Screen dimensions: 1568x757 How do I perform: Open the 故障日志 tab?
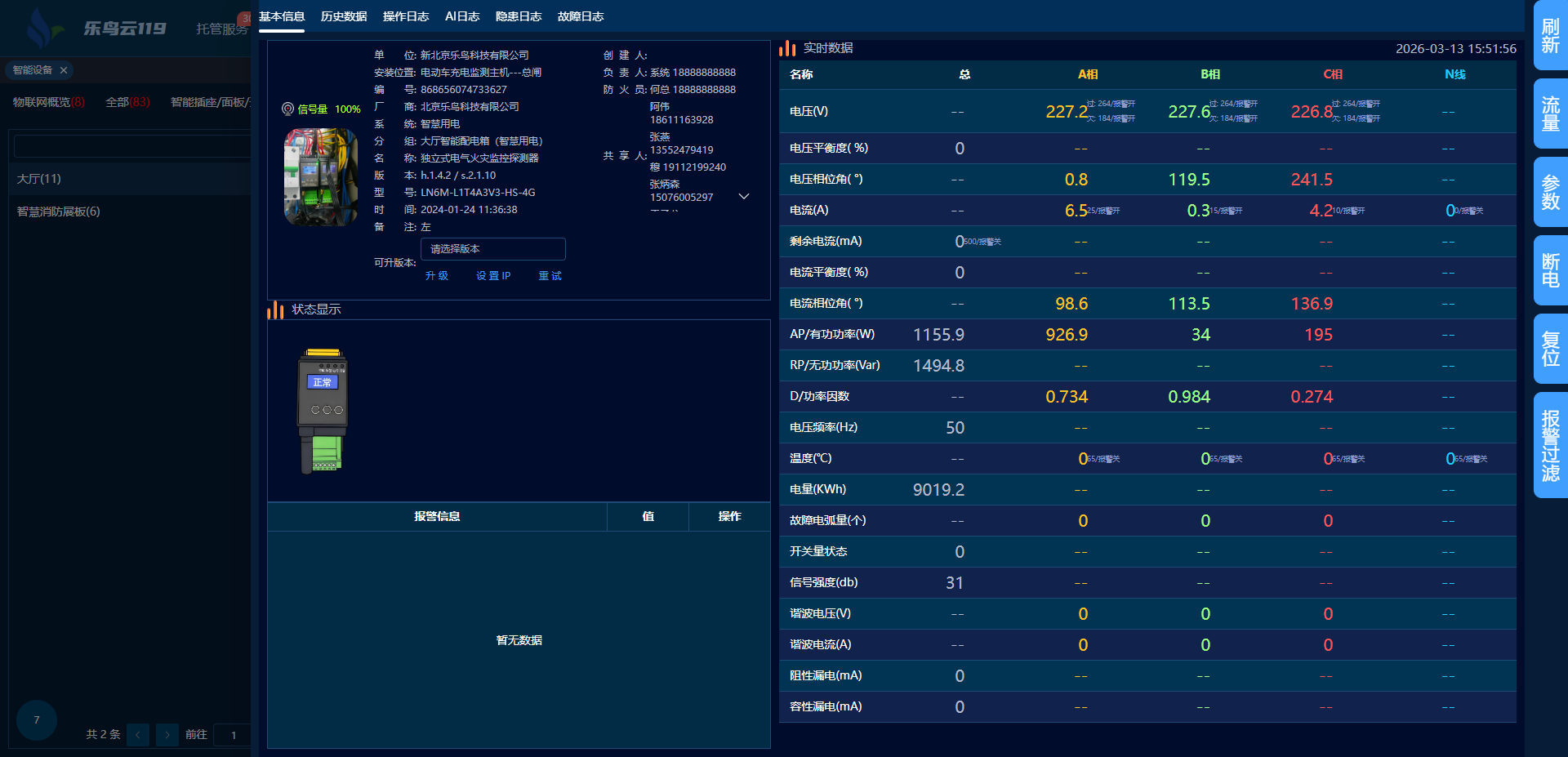pyautogui.click(x=581, y=16)
